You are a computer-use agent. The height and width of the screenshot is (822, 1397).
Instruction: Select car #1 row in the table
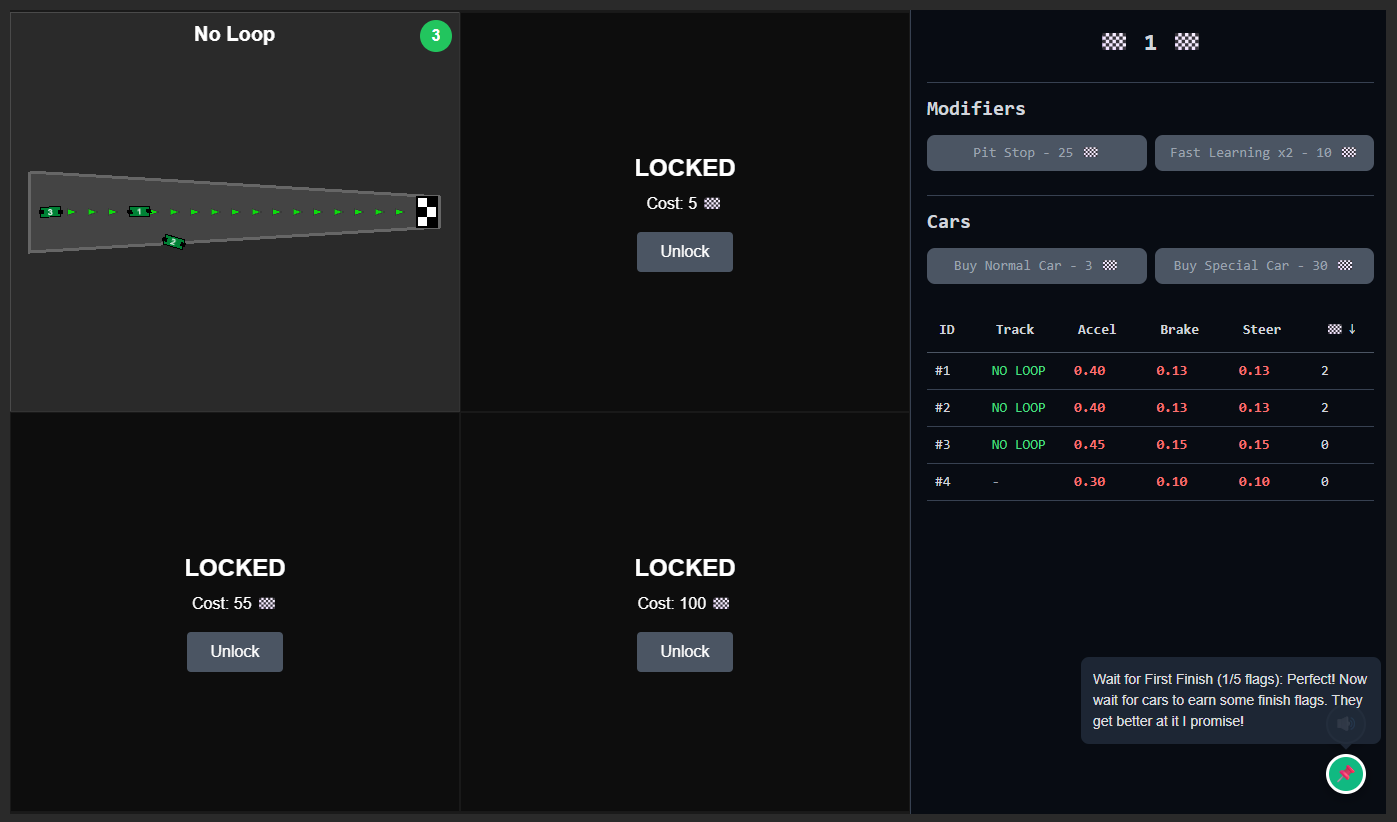coord(1149,371)
